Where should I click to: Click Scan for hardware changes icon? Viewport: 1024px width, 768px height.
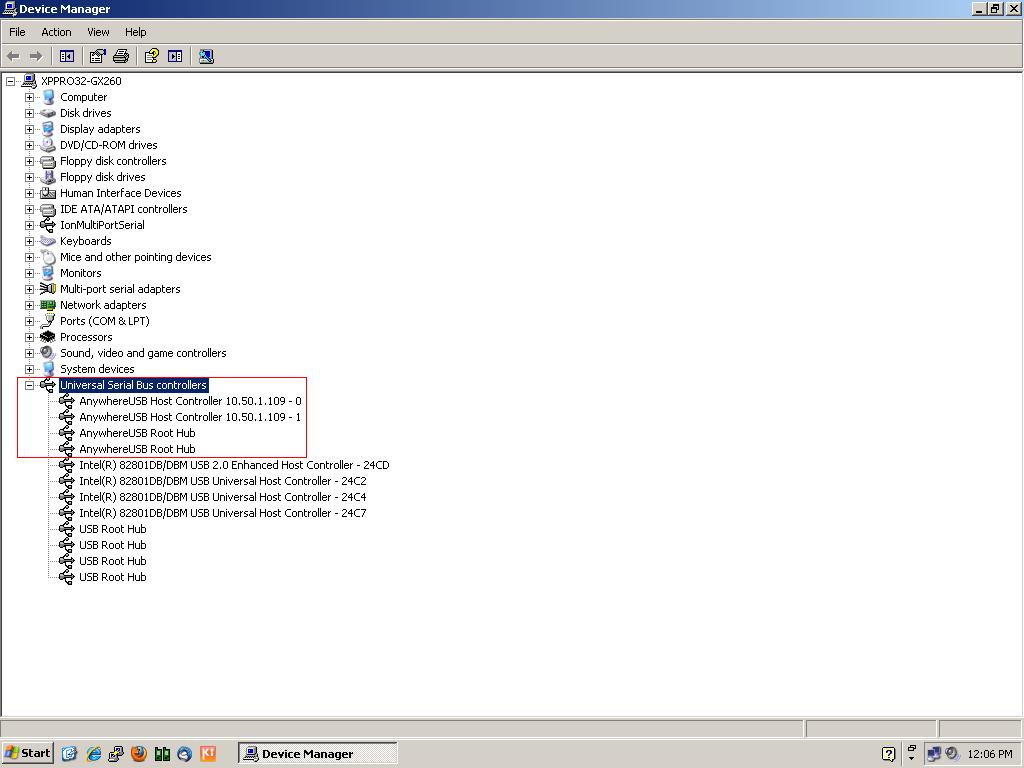[x=206, y=57]
